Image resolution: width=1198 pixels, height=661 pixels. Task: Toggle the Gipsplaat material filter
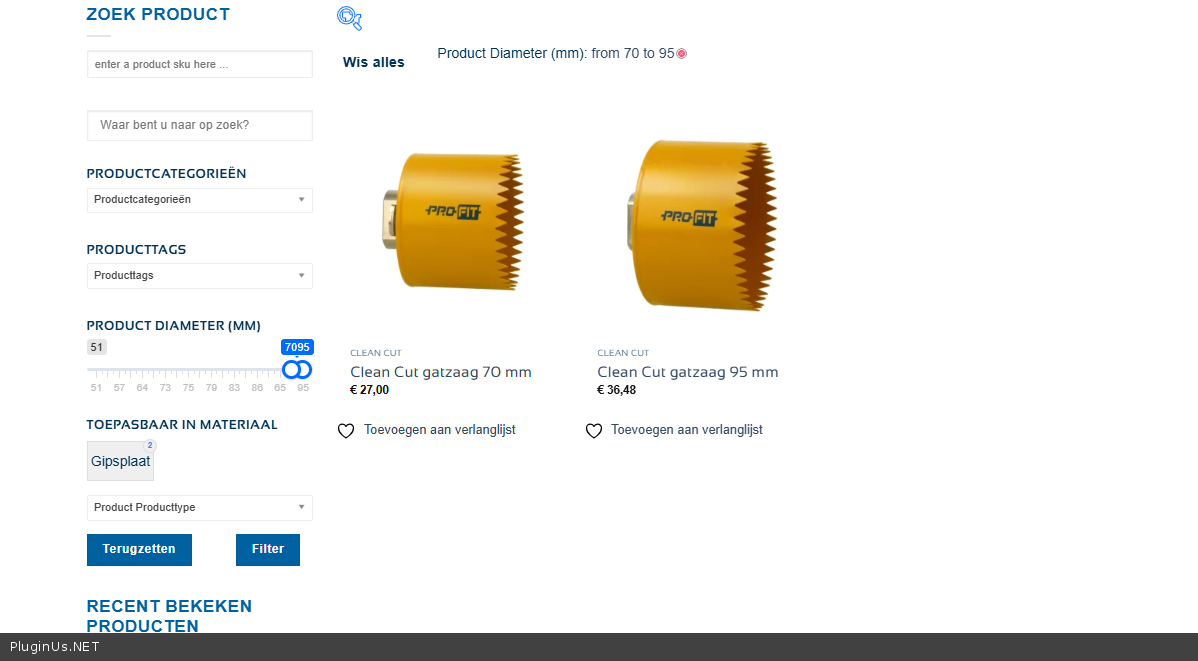point(120,461)
